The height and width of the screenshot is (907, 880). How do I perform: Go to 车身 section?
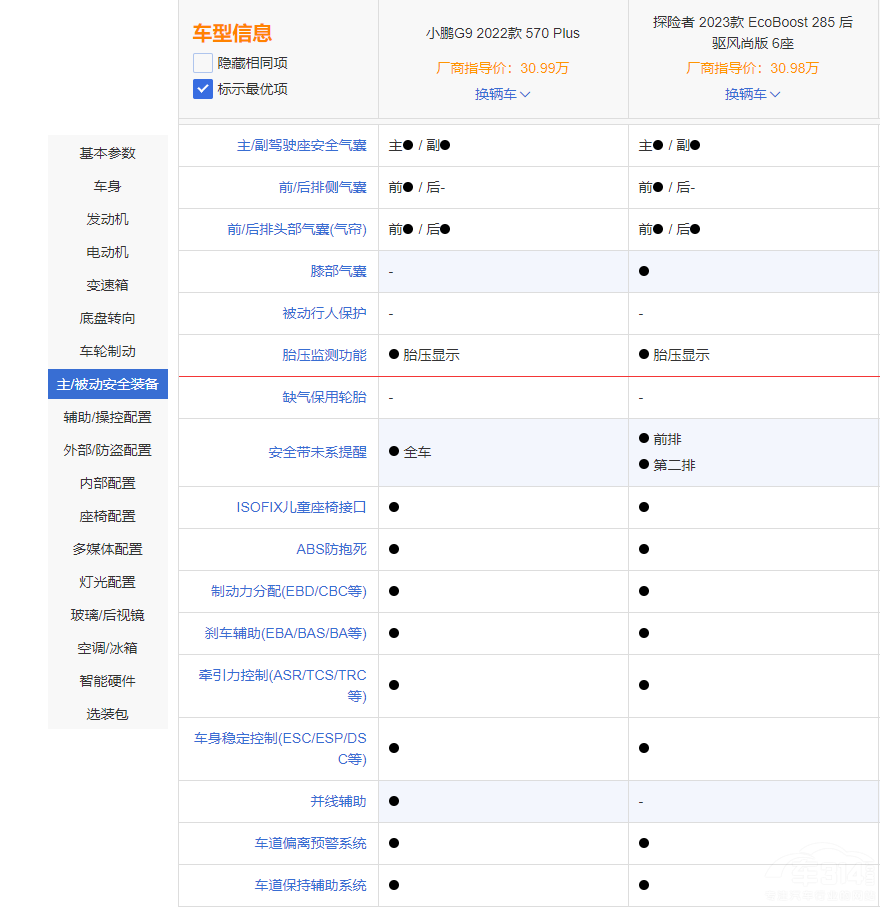[x=107, y=186]
